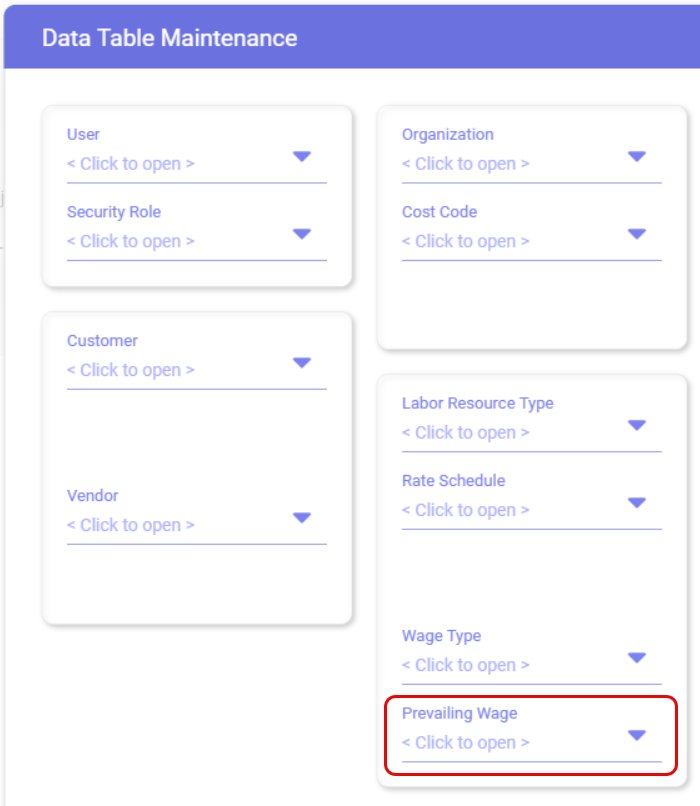Image resolution: width=700 pixels, height=806 pixels.
Task: Open the Customer dropdown arrow
Action: coord(302,363)
